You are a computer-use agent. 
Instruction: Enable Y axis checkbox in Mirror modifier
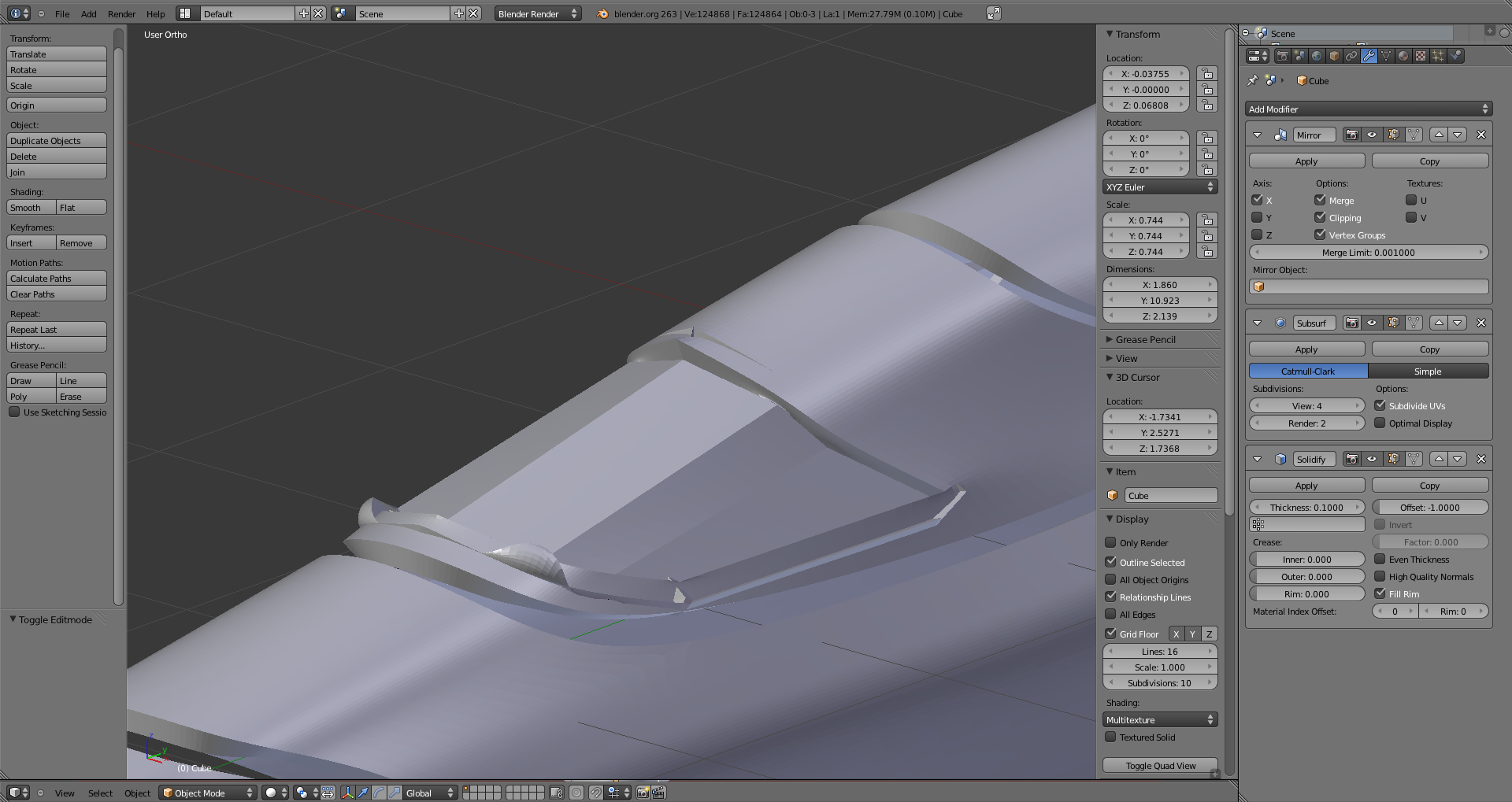tap(1257, 217)
